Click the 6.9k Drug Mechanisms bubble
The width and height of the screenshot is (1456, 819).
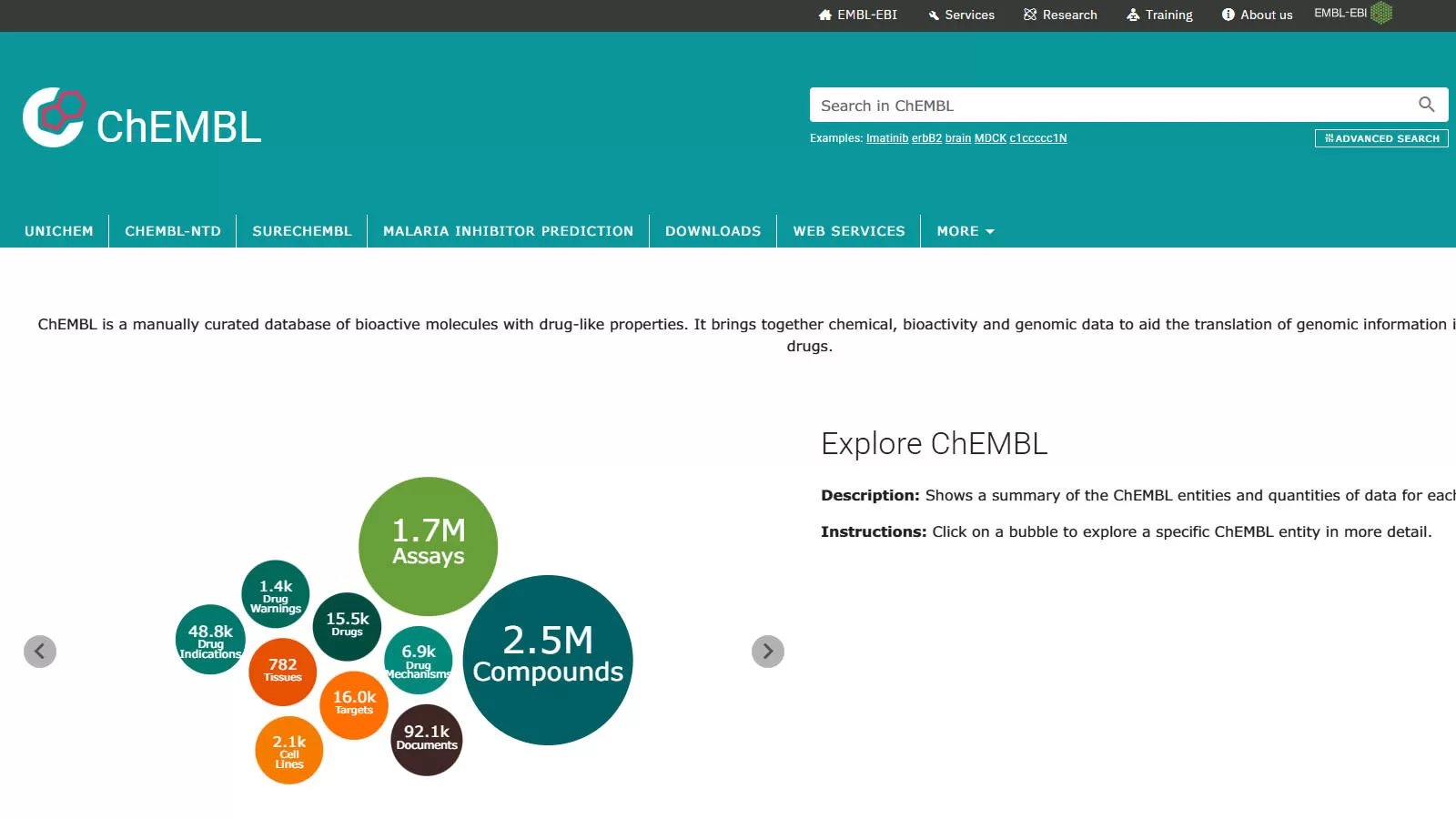click(x=419, y=660)
